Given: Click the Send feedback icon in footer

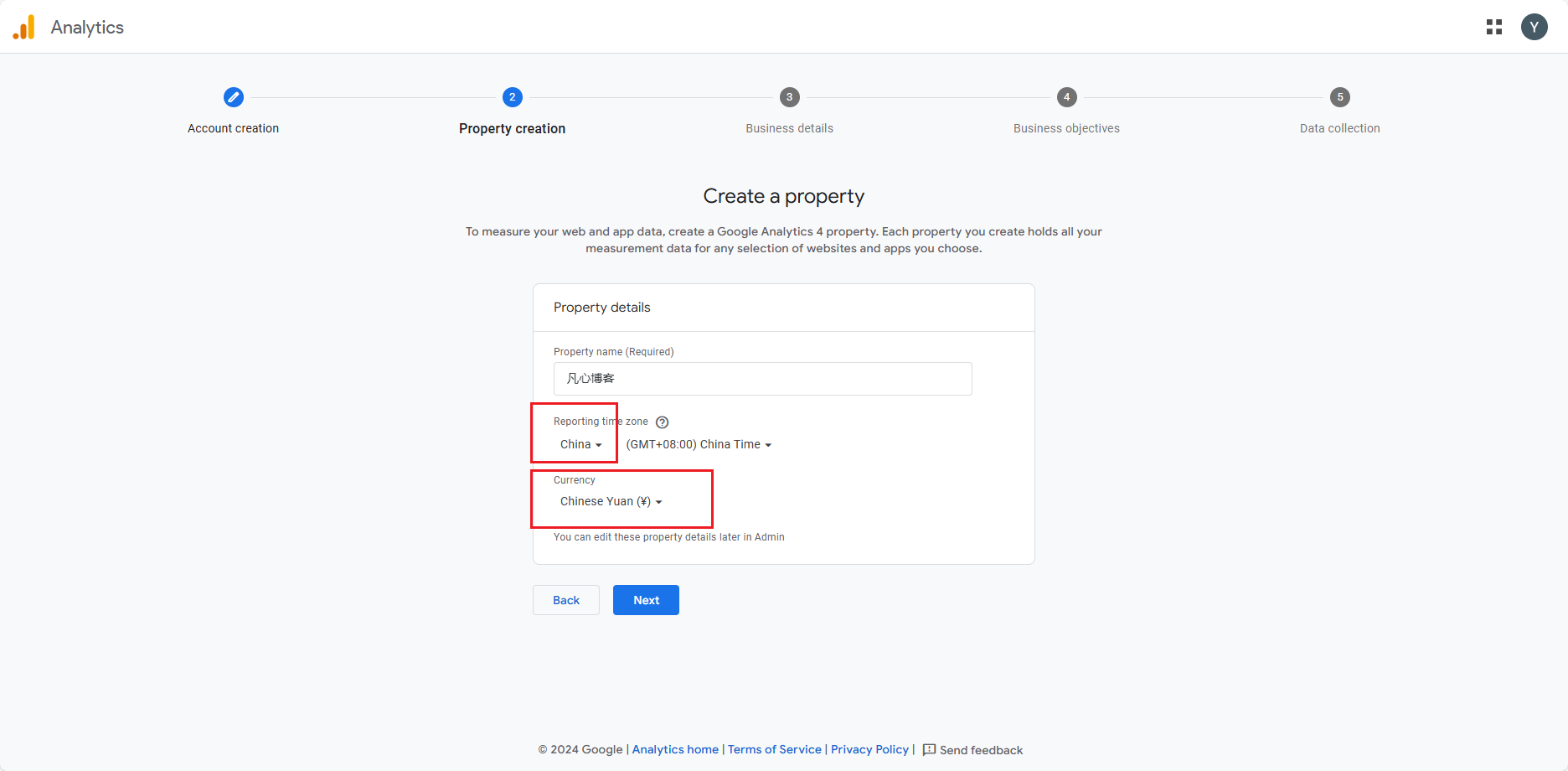Looking at the screenshot, I should 929,749.
